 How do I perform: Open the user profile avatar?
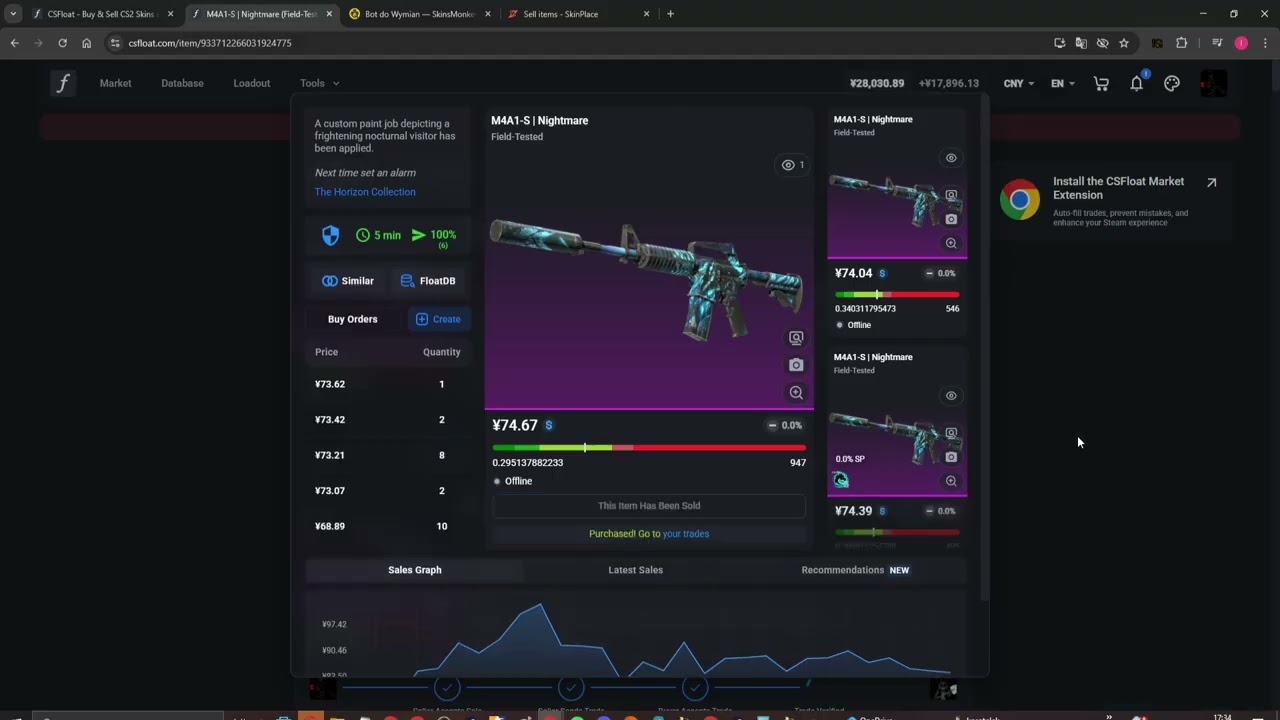click(x=1213, y=83)
